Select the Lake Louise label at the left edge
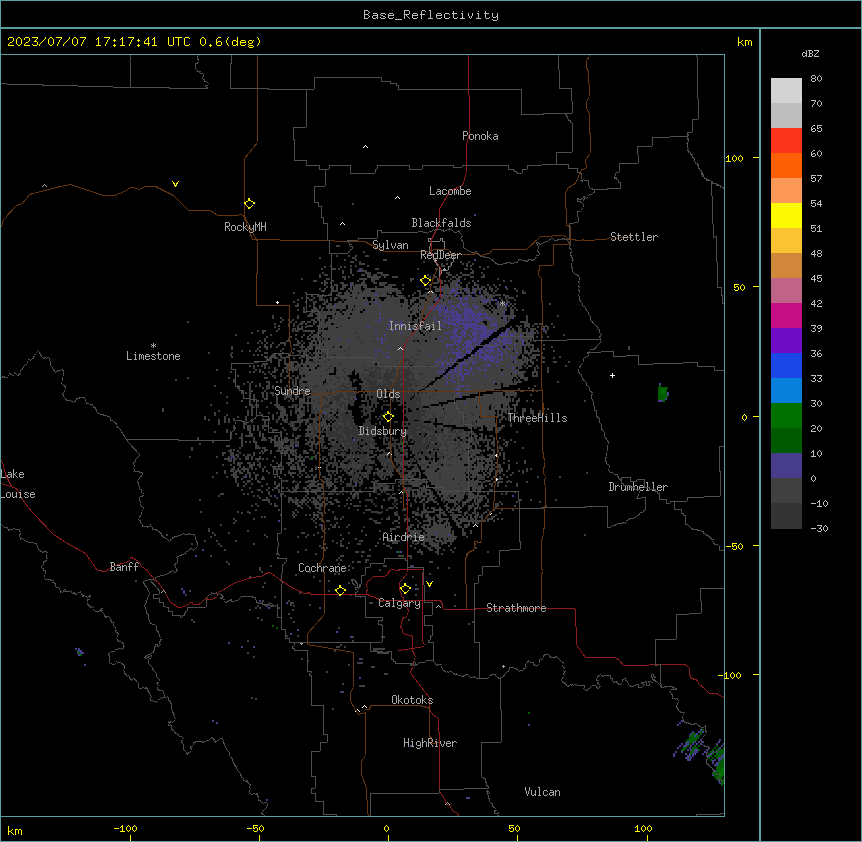This screenshot has width=862, height=842. coord(18,484)
